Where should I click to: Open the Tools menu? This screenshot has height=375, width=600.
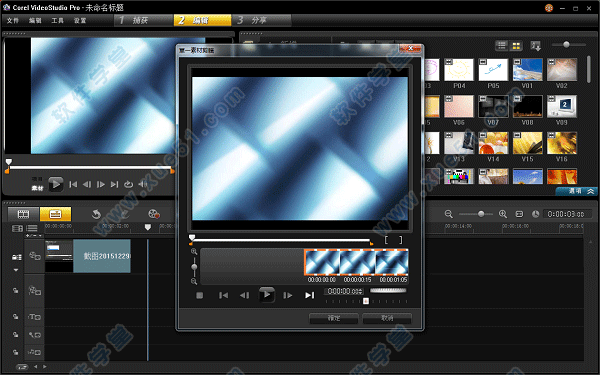pos(57,21)
